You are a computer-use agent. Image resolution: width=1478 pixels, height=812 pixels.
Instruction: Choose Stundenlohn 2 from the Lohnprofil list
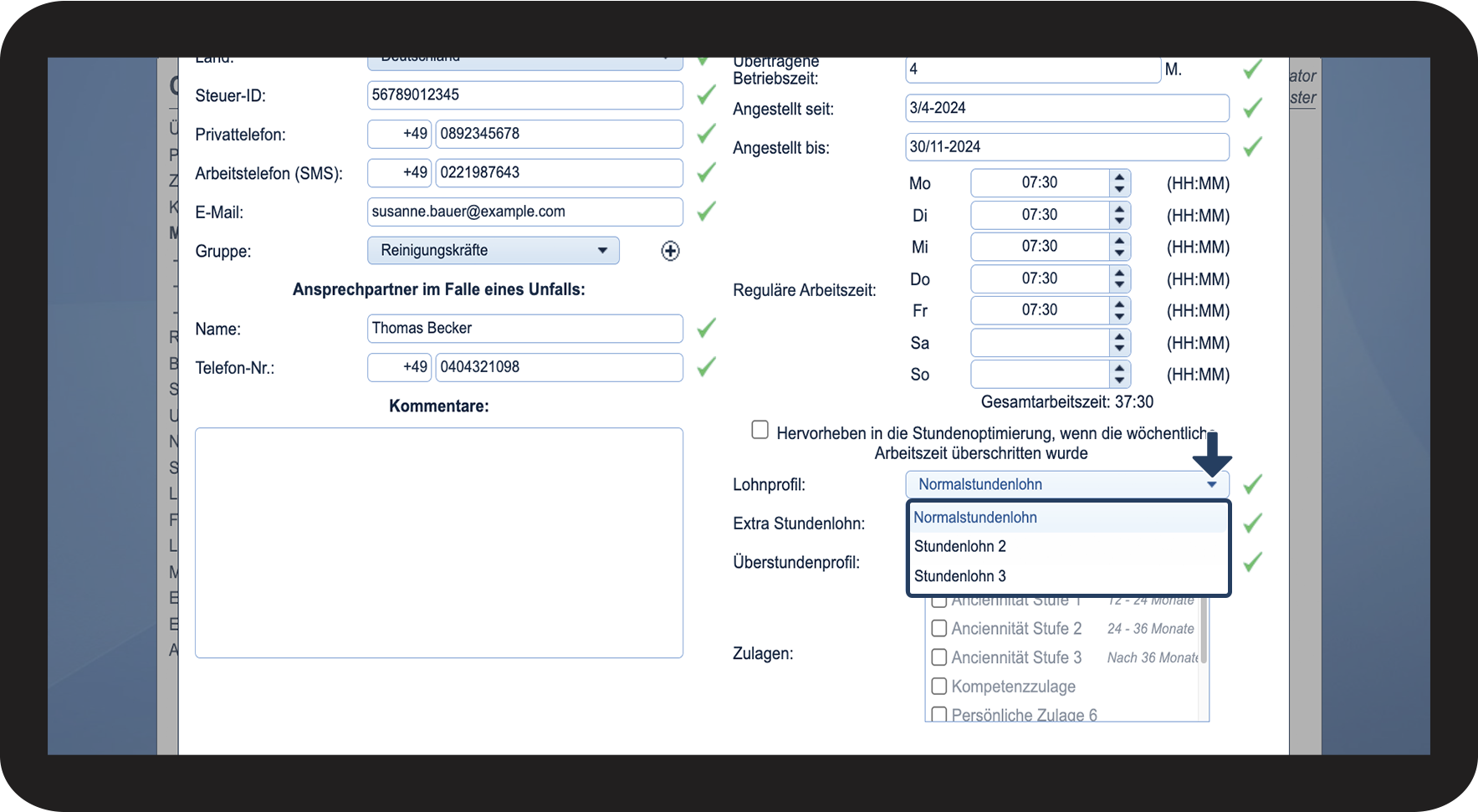[x=1068, y=547]
